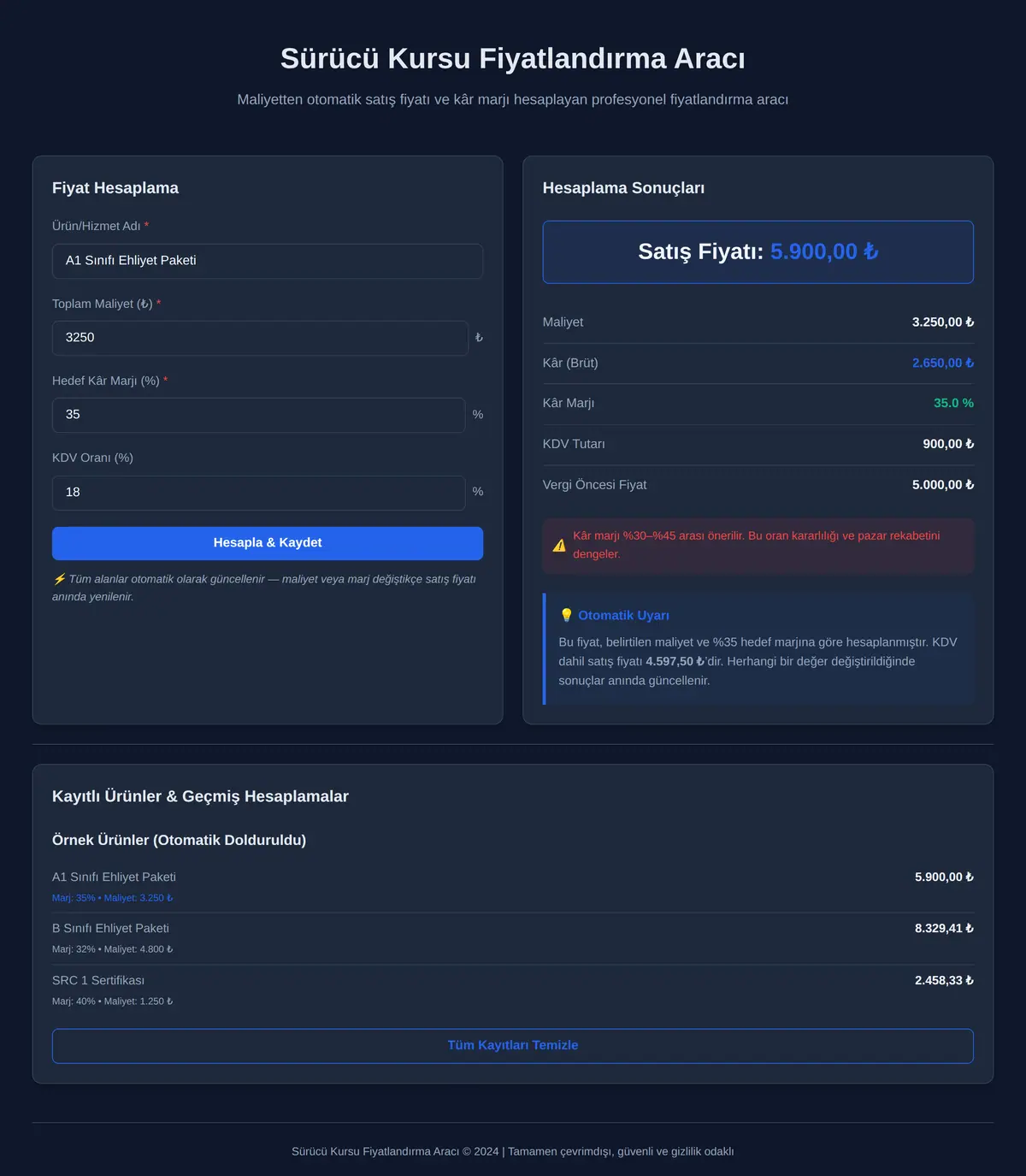The image size is (1026, 1176).
Task: Click the KDV Tutarı value 900,00 ₺
Action: click(948, 444)
